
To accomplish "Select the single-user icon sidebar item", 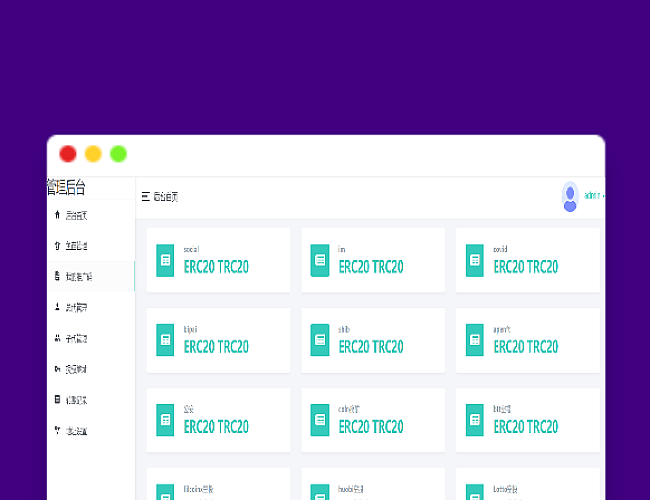I will (56, 308).
